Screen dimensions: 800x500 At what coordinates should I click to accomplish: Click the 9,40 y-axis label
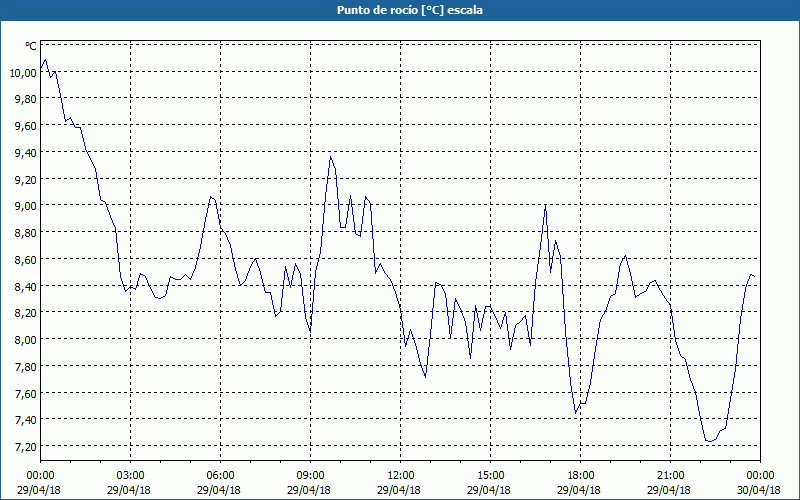coord(26,153)
